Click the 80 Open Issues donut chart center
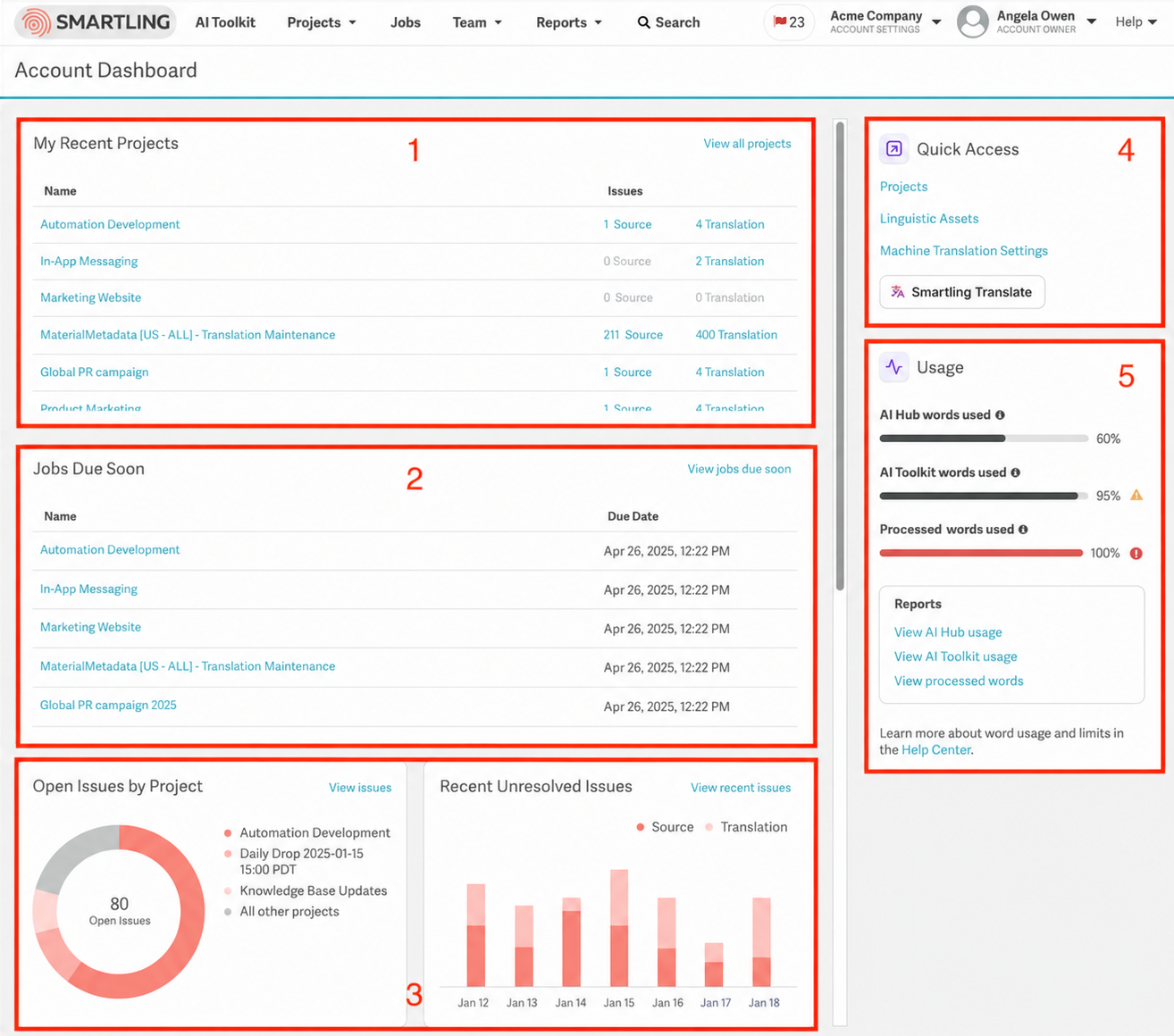This screenshot has height=1036, width=1174. [119, 912]
